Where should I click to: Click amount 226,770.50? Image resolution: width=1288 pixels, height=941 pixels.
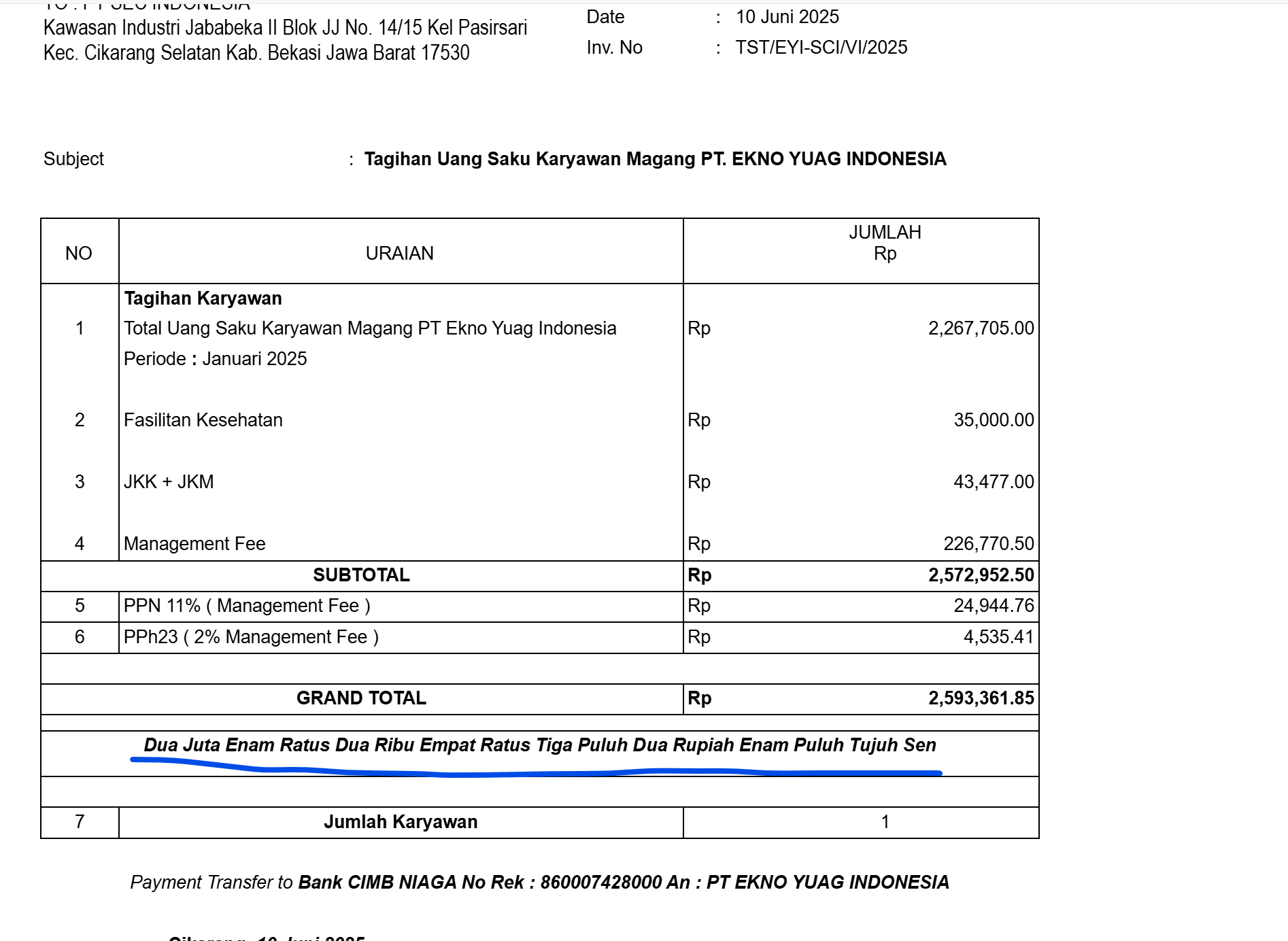(x=988, y=544)
